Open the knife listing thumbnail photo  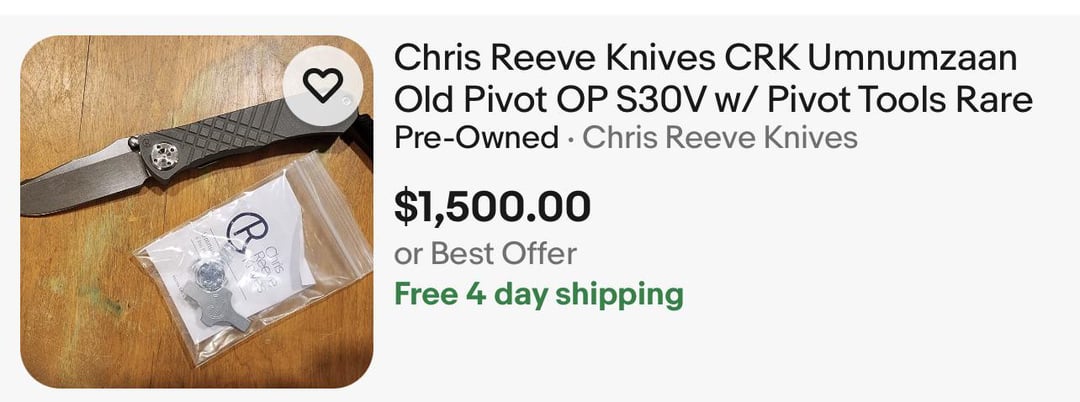197,211
